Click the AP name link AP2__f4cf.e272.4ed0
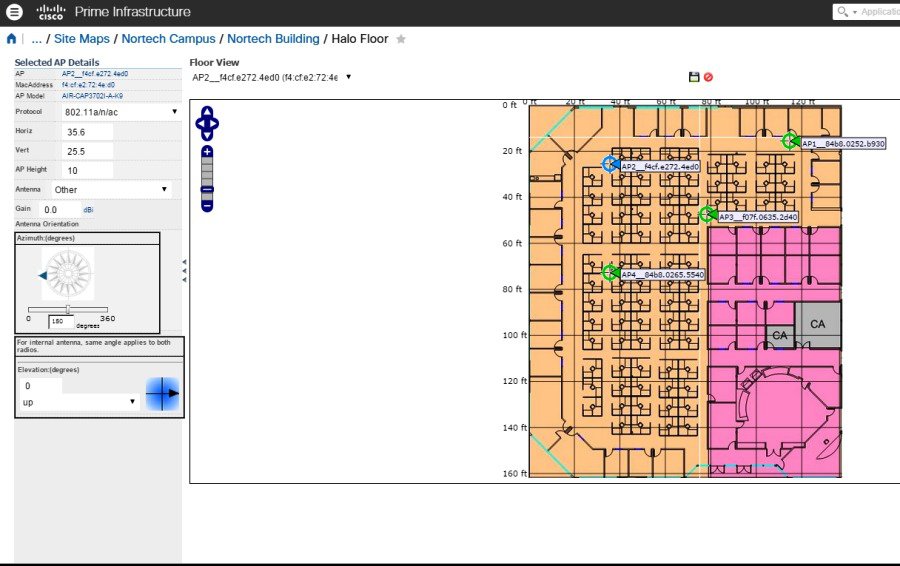This screenshot has width=900, height=566. click(95, 73)
